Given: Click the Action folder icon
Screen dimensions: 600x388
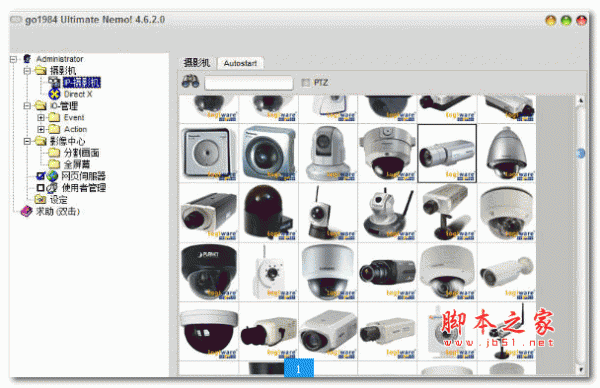Looking at the screenshot, I should (54, 129).
